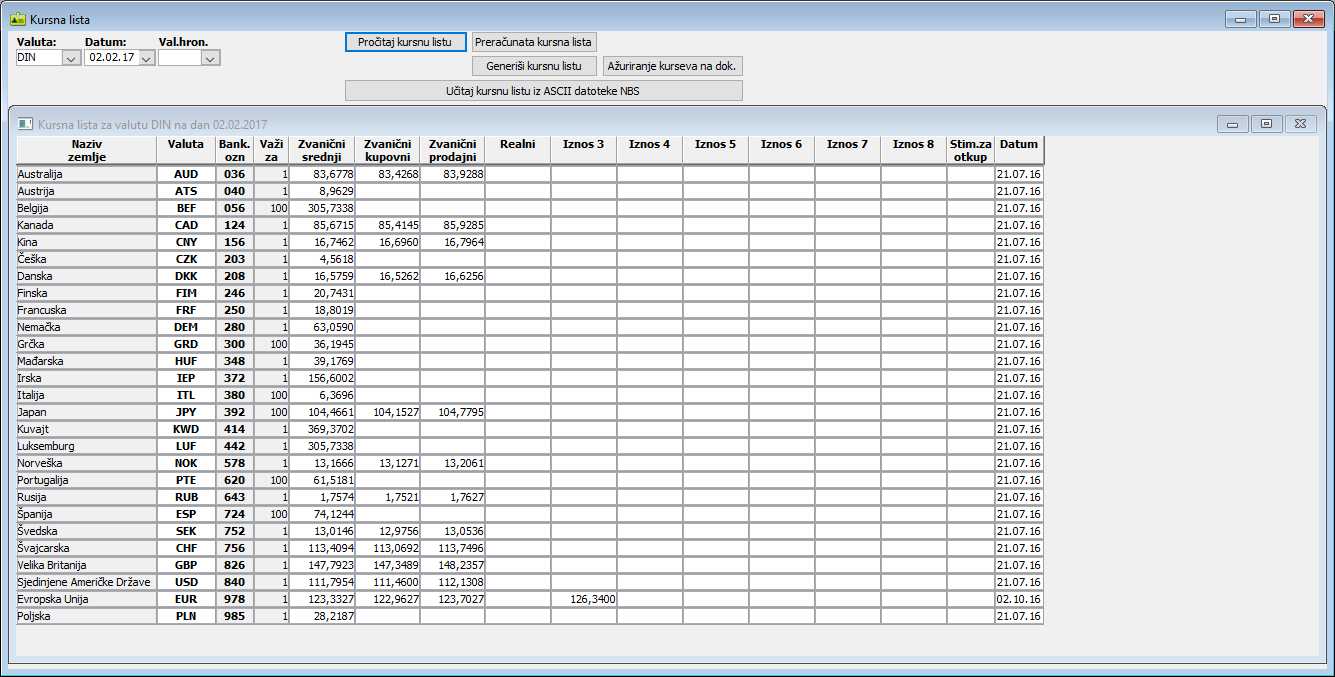
Task: Minimize the inner exchange rate table window
Action: click(1232, 124)
